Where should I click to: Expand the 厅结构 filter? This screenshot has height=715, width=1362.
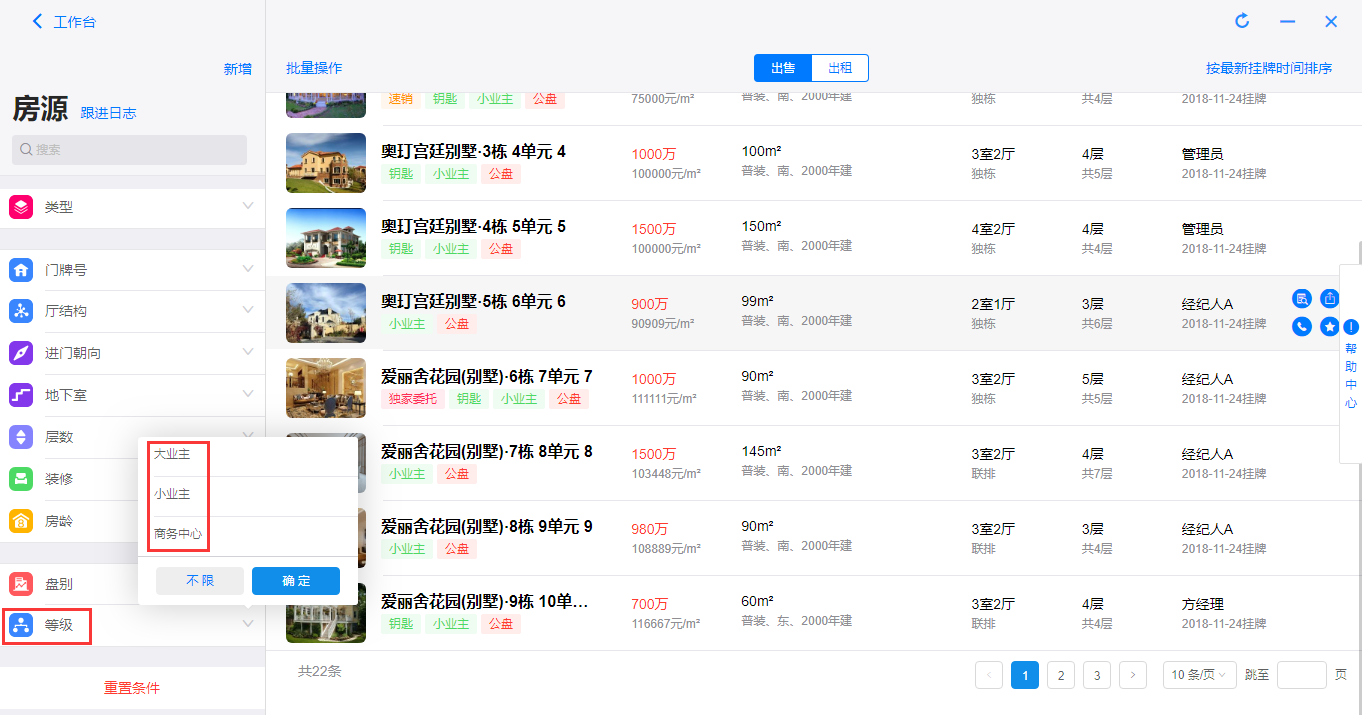[248, 310]
